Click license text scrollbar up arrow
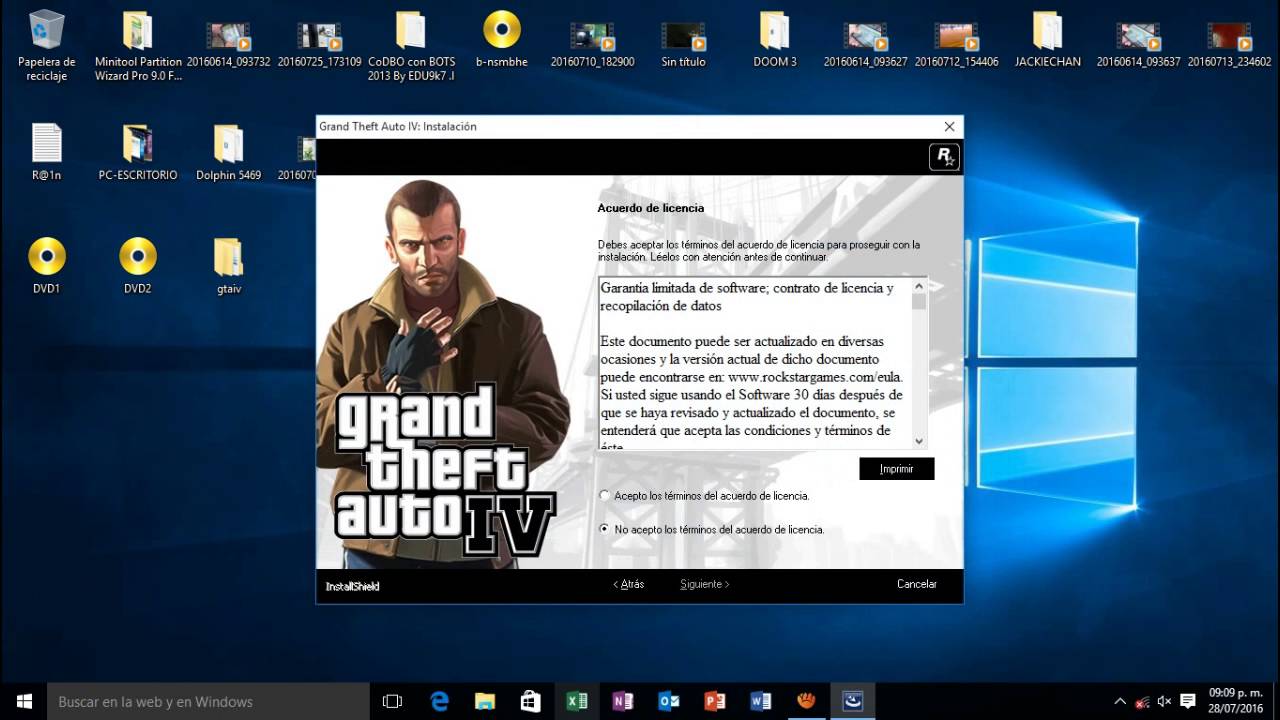This screenshot has width=1280, height=720. pos(919,286)
